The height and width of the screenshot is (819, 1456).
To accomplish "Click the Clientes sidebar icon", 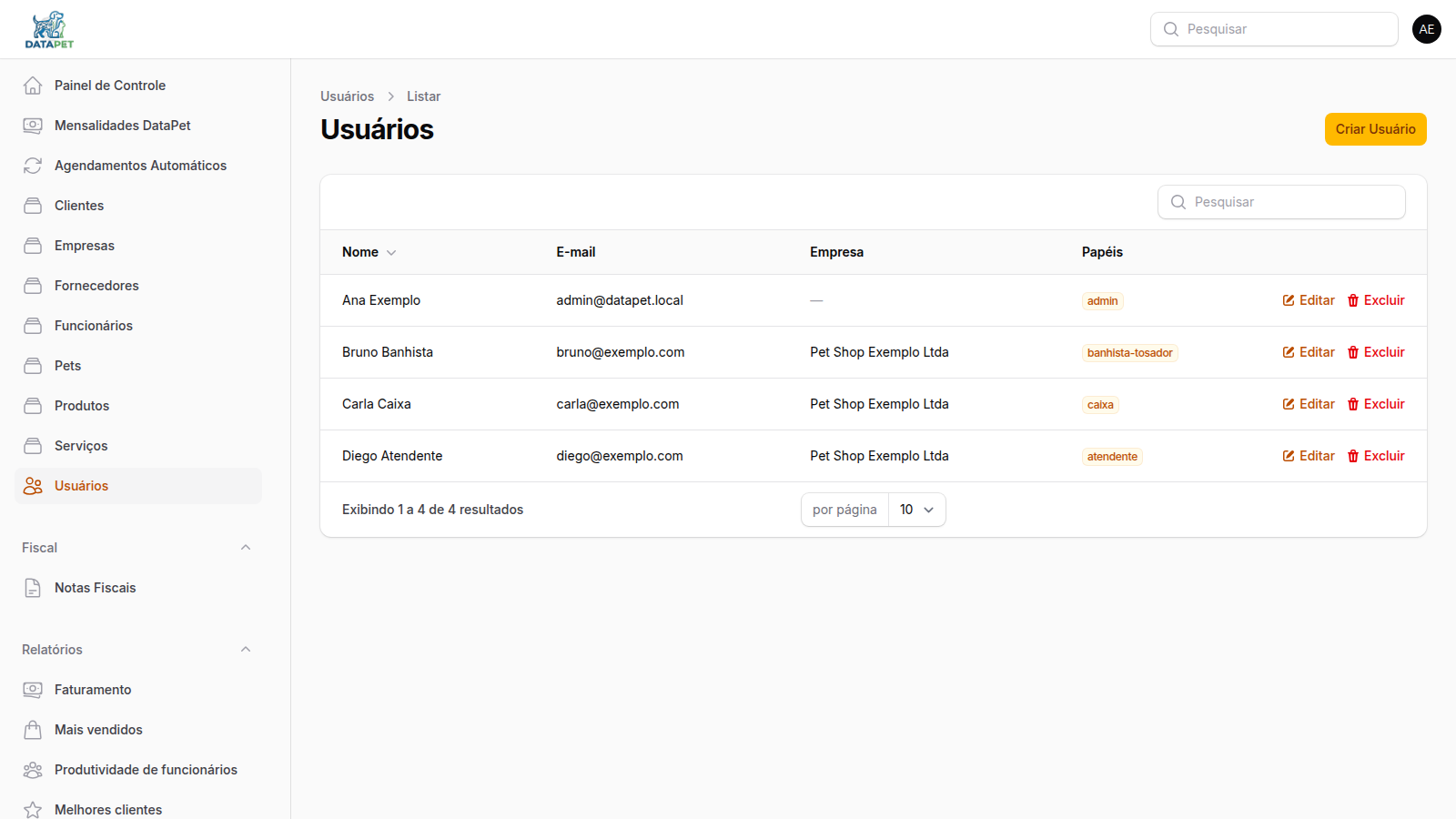I will (33, 206).
